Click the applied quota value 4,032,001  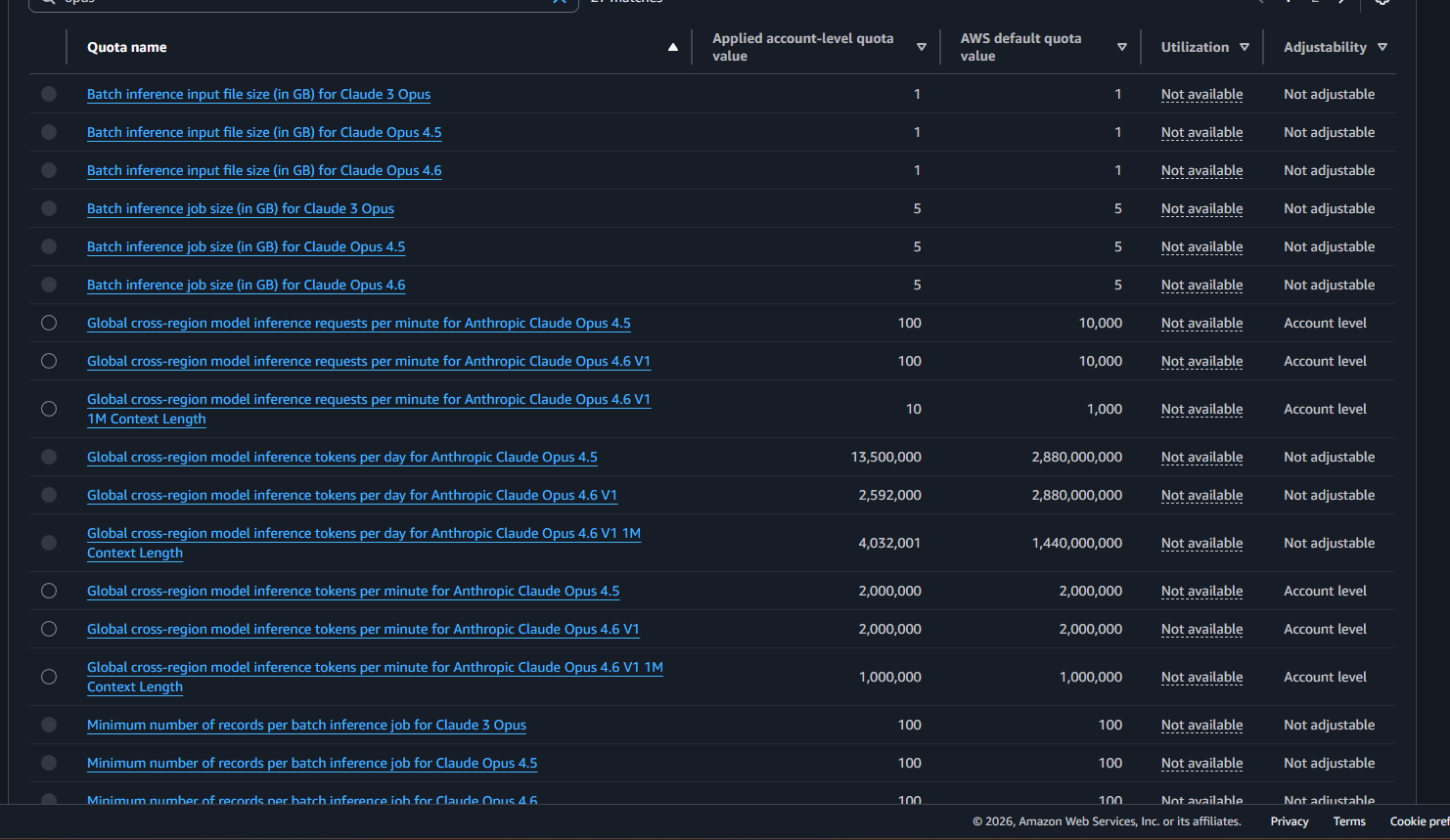click(x=889, y=543)
